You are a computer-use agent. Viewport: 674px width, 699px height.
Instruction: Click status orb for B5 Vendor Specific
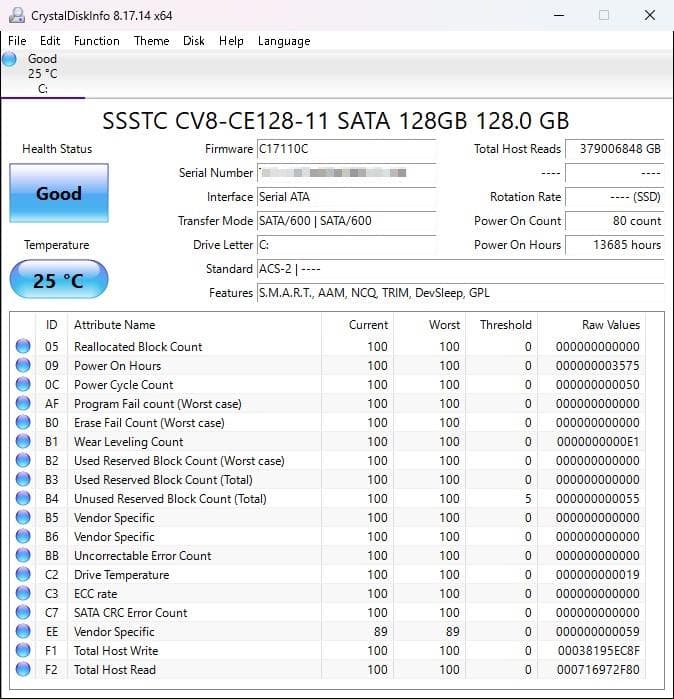tap(23, 518)
